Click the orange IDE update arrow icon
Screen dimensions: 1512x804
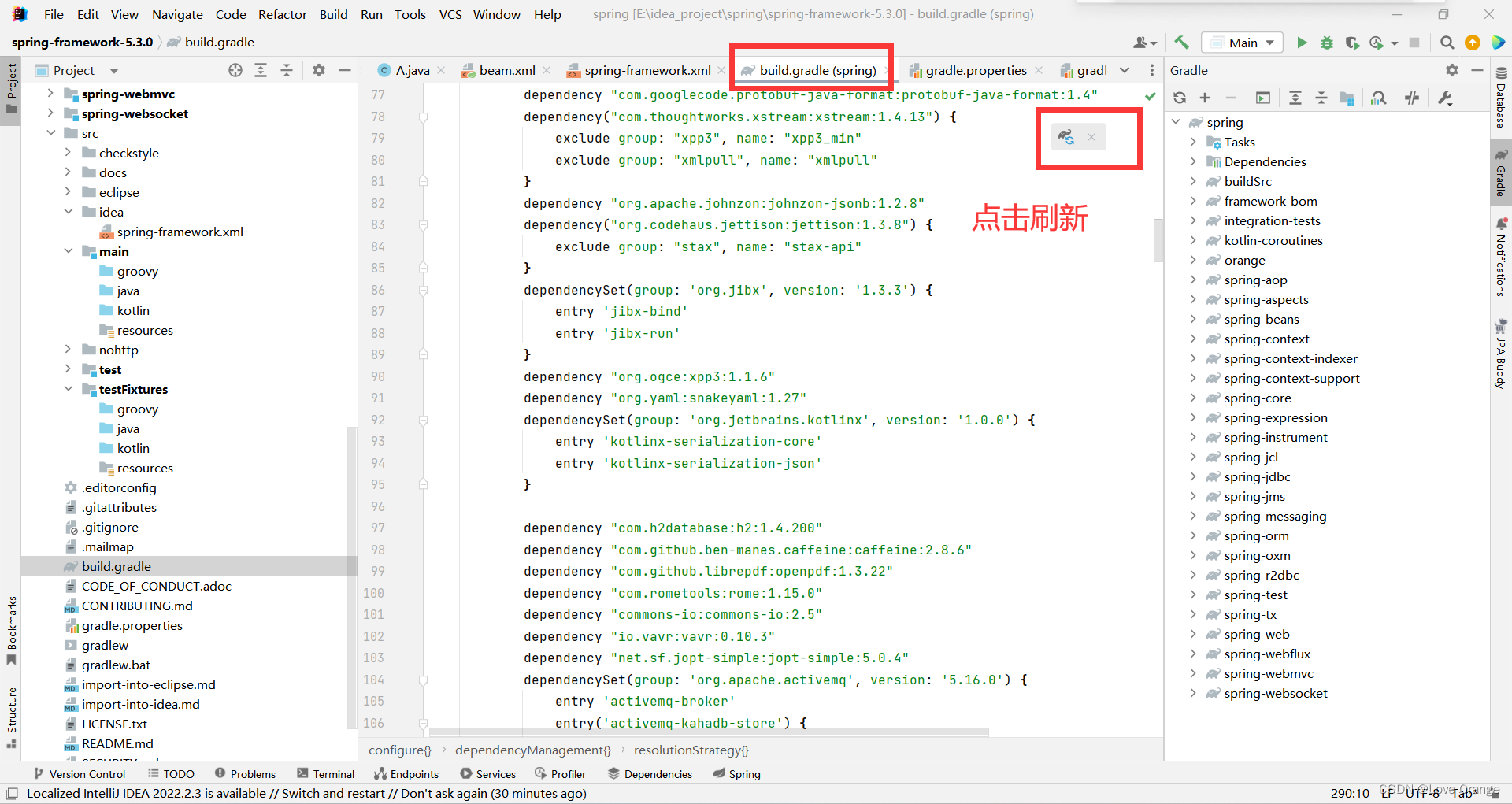(1473, 43)
